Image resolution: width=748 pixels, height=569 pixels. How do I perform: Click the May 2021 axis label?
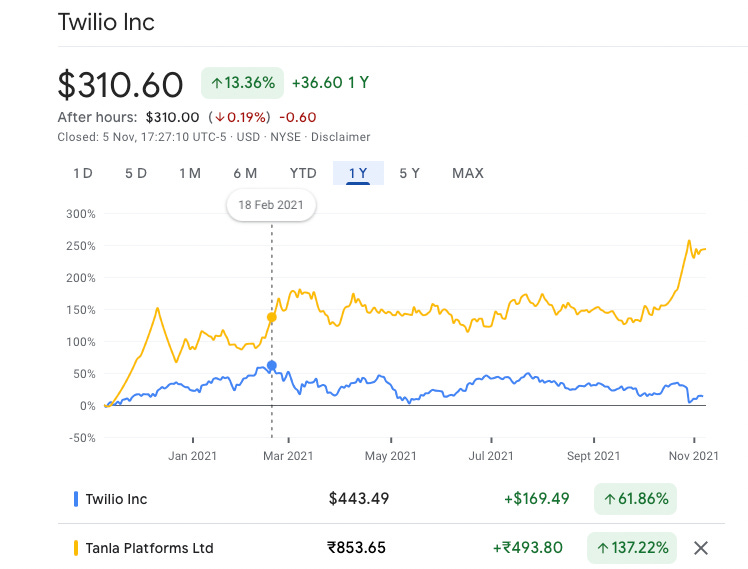[x=391, y=456]
